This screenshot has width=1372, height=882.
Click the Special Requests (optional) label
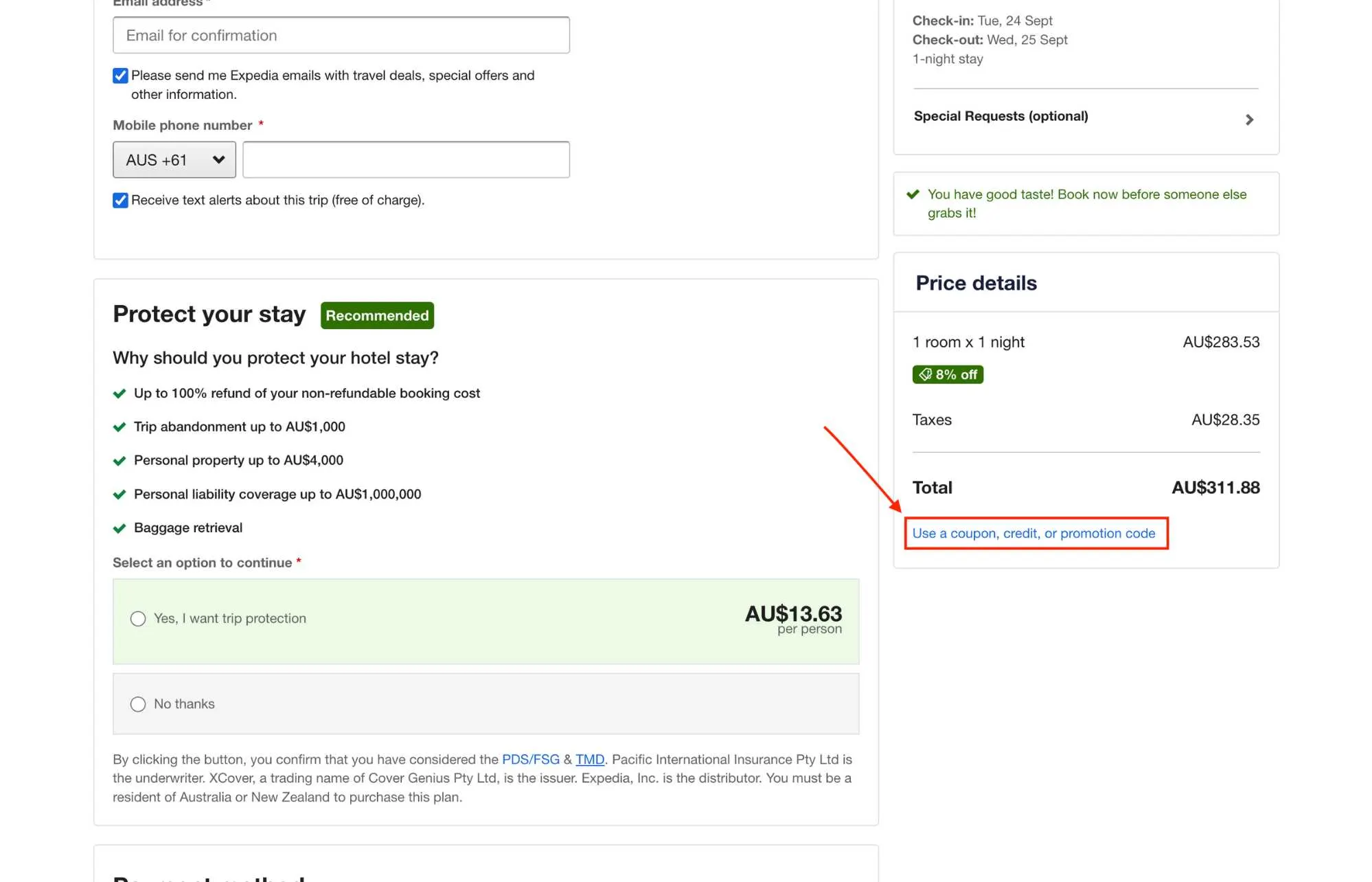tap(1001, 116)
